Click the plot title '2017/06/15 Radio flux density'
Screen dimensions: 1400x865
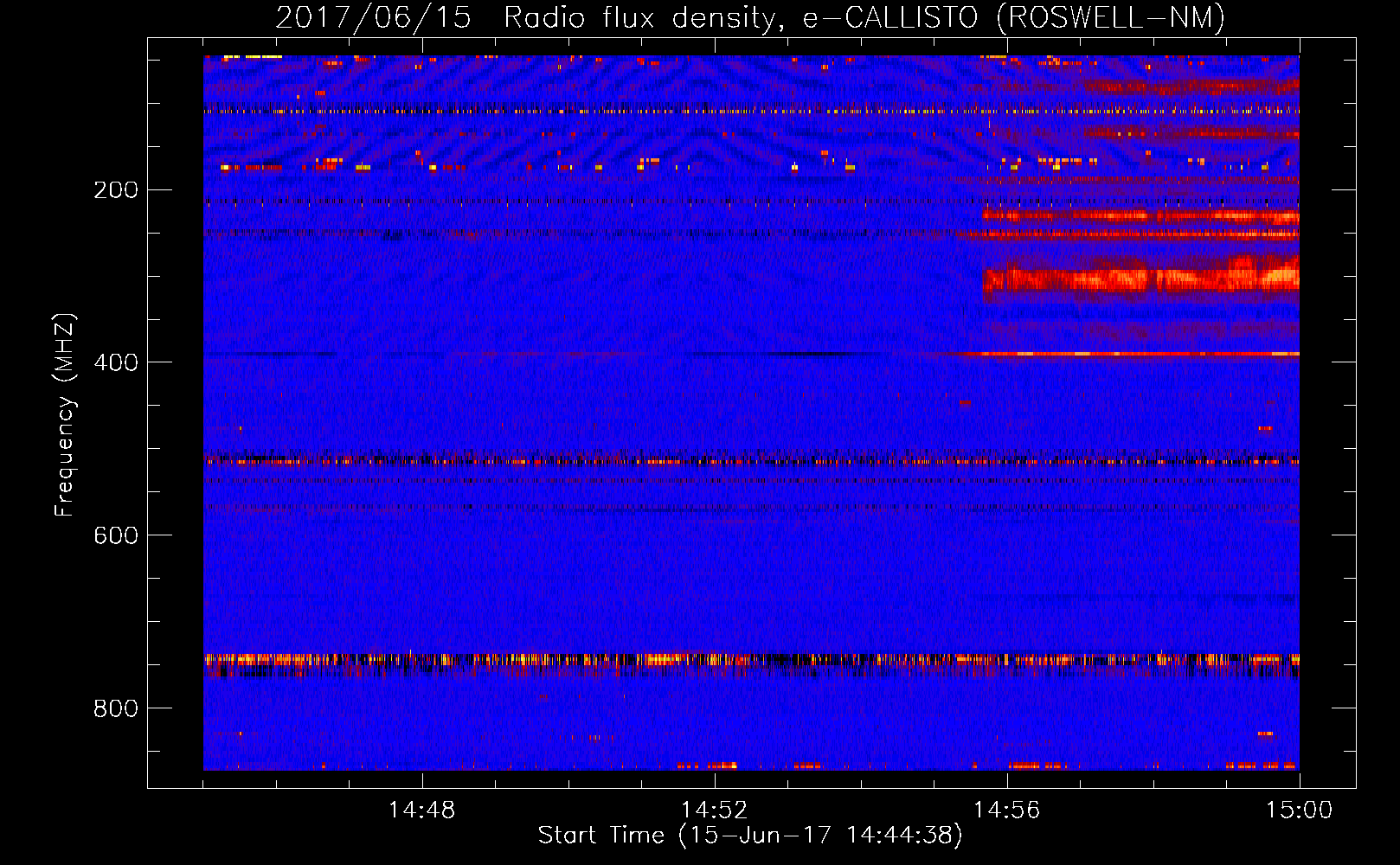pos(749,17)
